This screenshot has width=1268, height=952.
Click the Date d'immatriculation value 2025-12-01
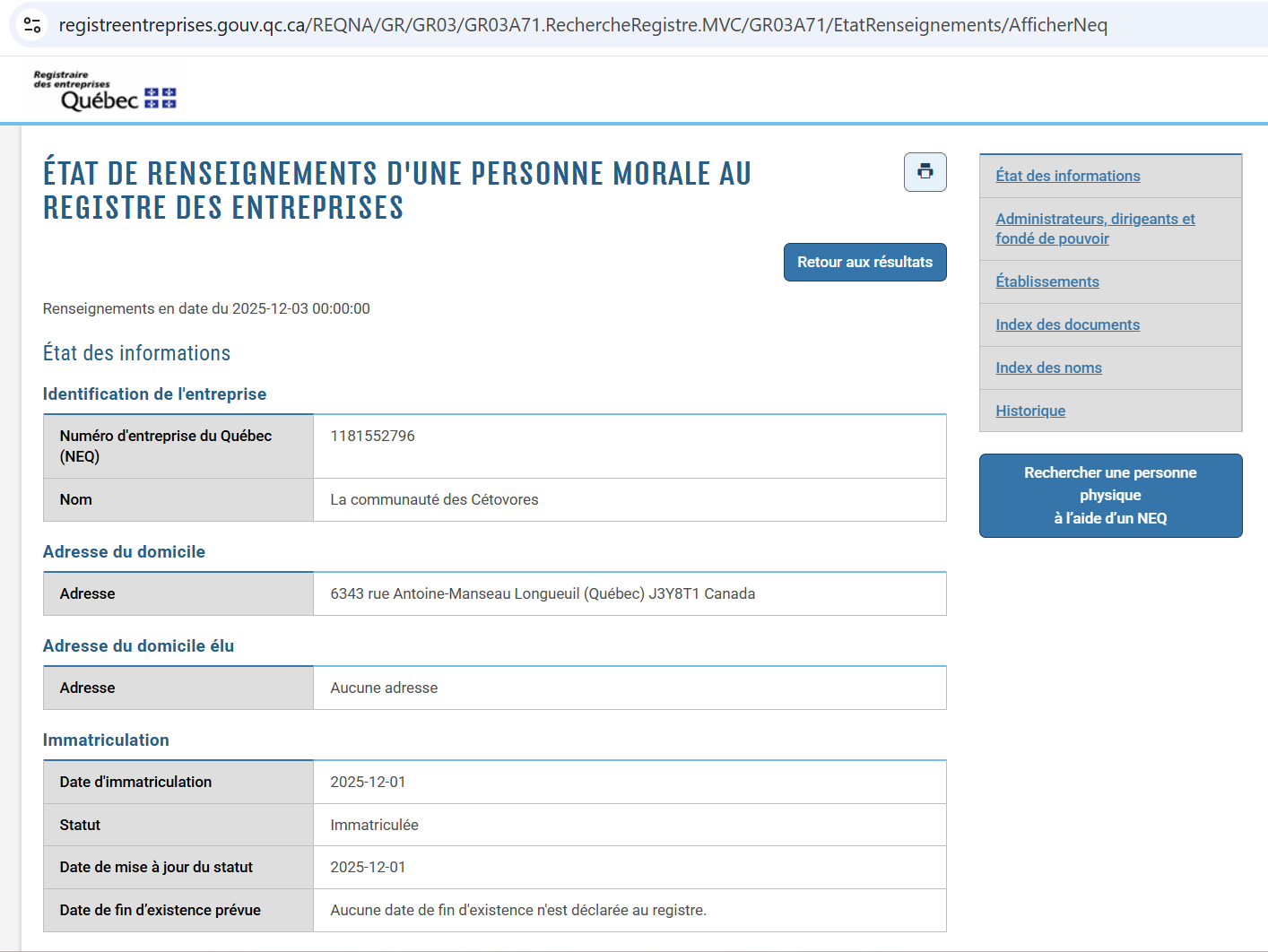click(x=368, y=782)
